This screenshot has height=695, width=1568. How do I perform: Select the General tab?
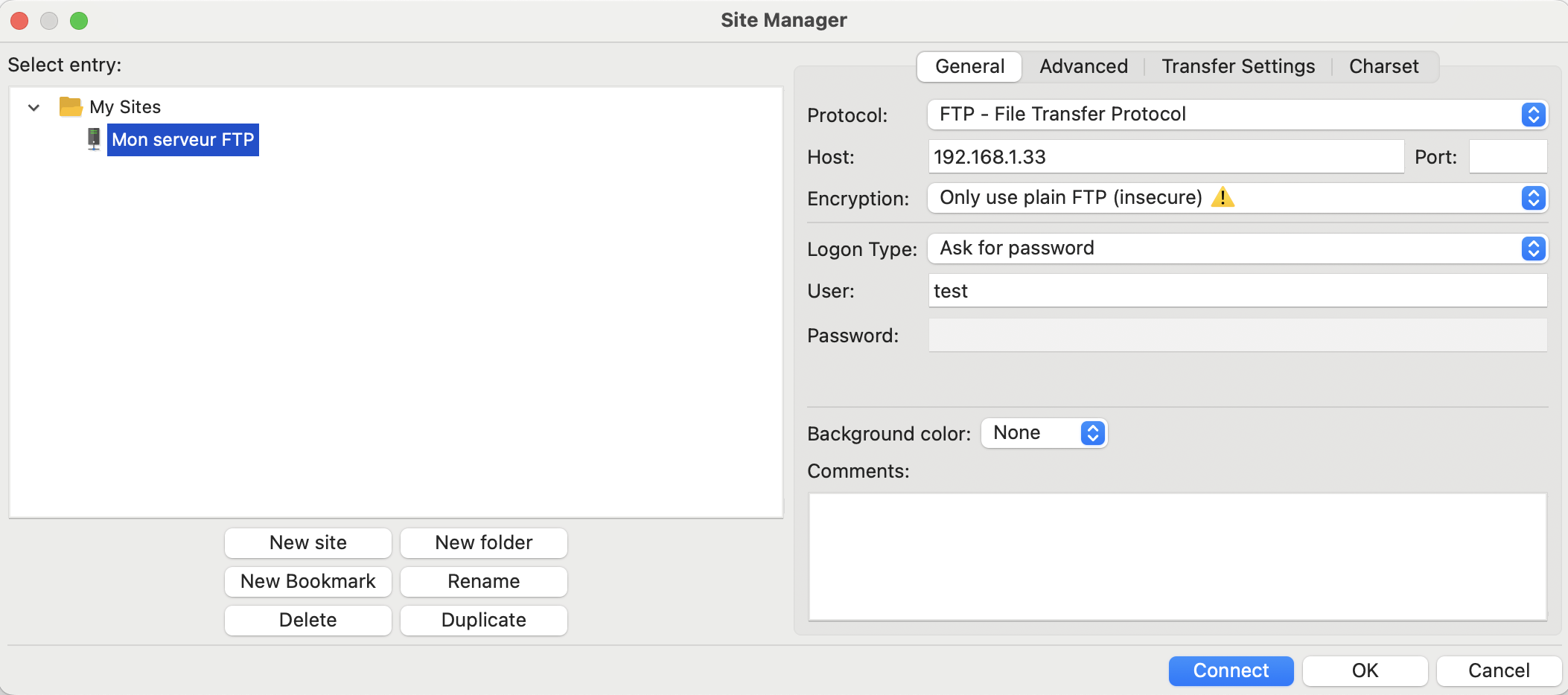969,66
